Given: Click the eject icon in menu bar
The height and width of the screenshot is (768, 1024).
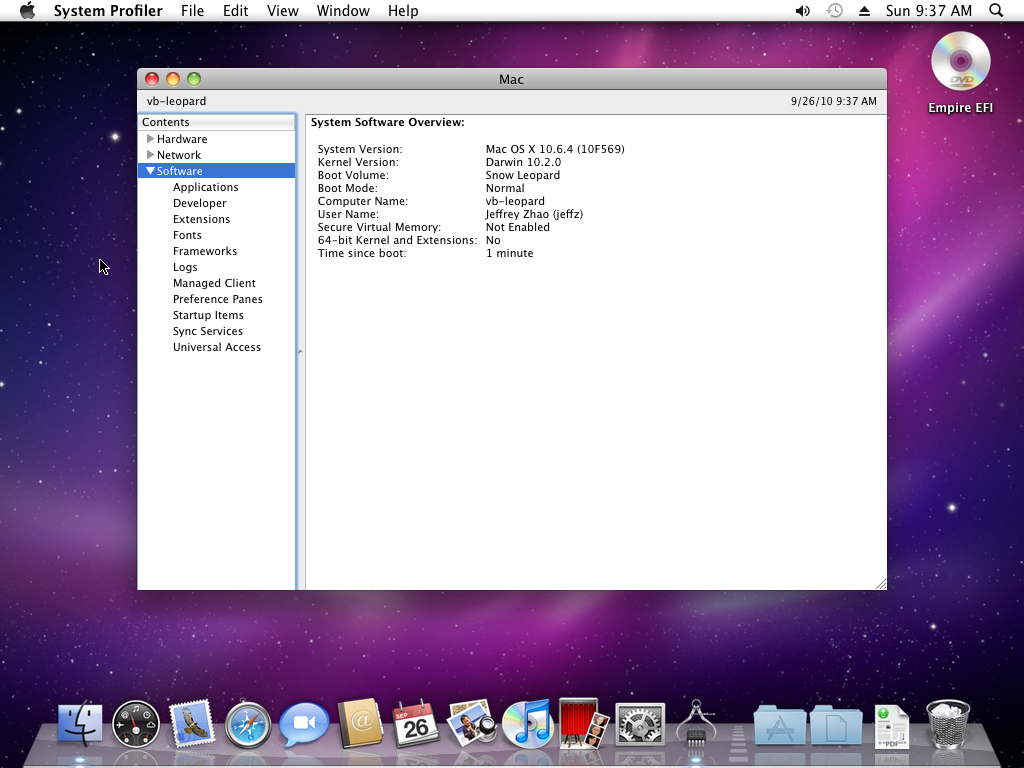Looking at the screenshot, I should [864, 10].
